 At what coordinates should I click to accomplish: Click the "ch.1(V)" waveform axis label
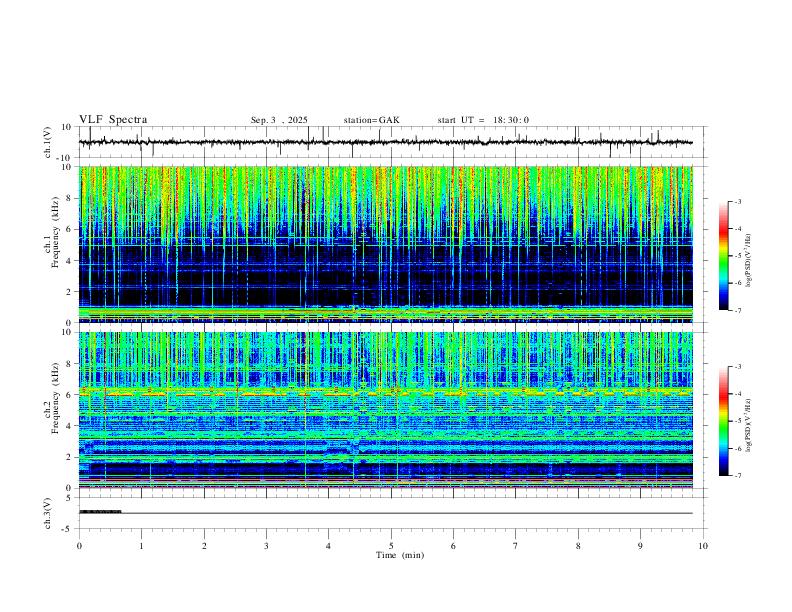point(48,142)
